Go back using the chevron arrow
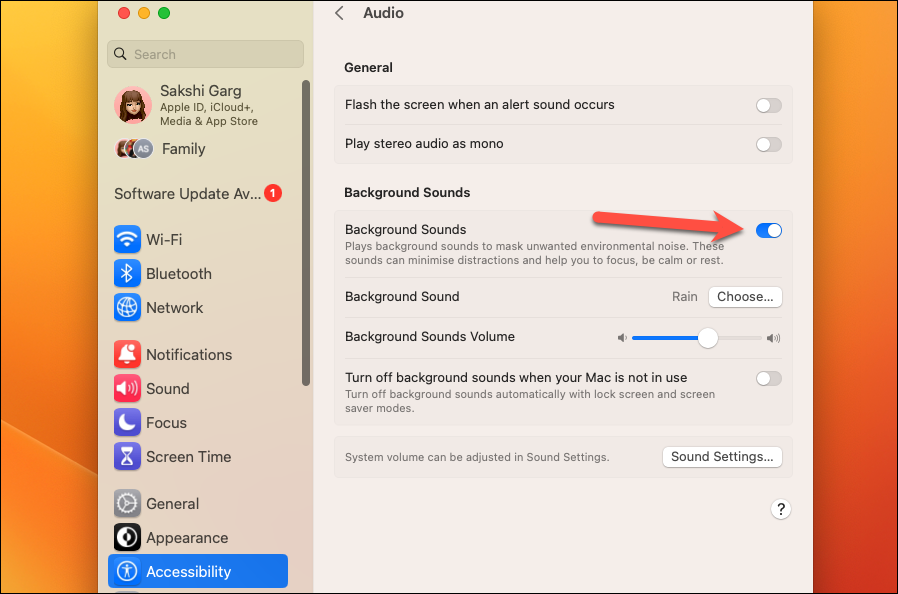This screenshot has height=594, width=898. [x=340, y=13]
